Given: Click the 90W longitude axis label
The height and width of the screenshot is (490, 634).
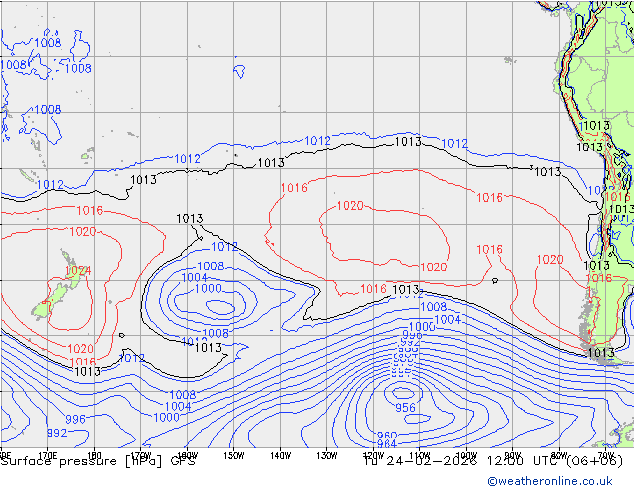Looking at the screenshot, I should point(512,455).
